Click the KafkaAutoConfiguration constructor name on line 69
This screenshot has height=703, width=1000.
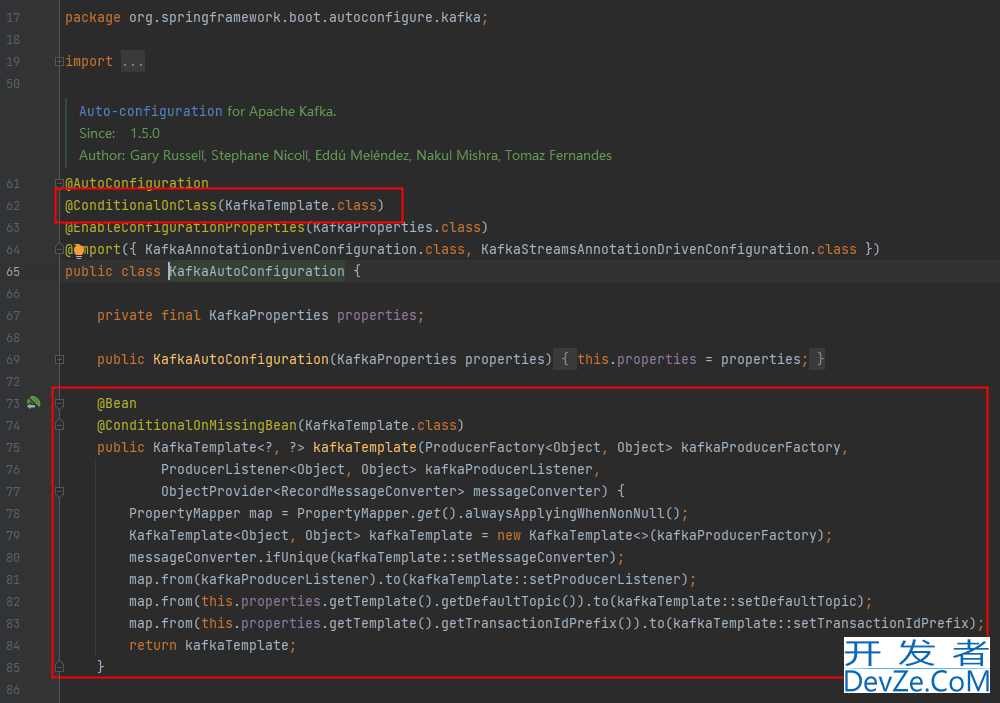pos(241,359)
